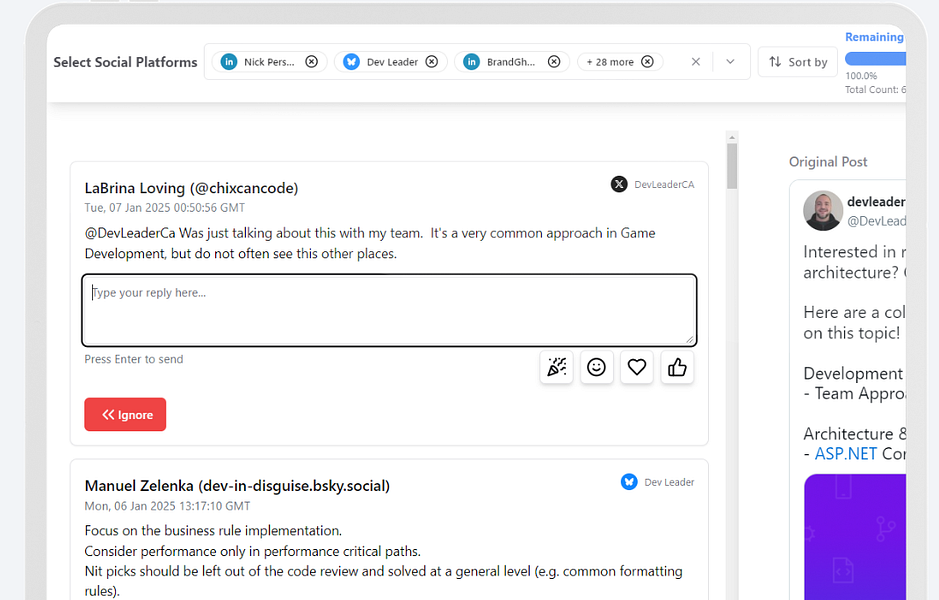Viewport: 939px width, 600px height.
Task: Clear all selected social platforms
Action: tap(696, 62)
